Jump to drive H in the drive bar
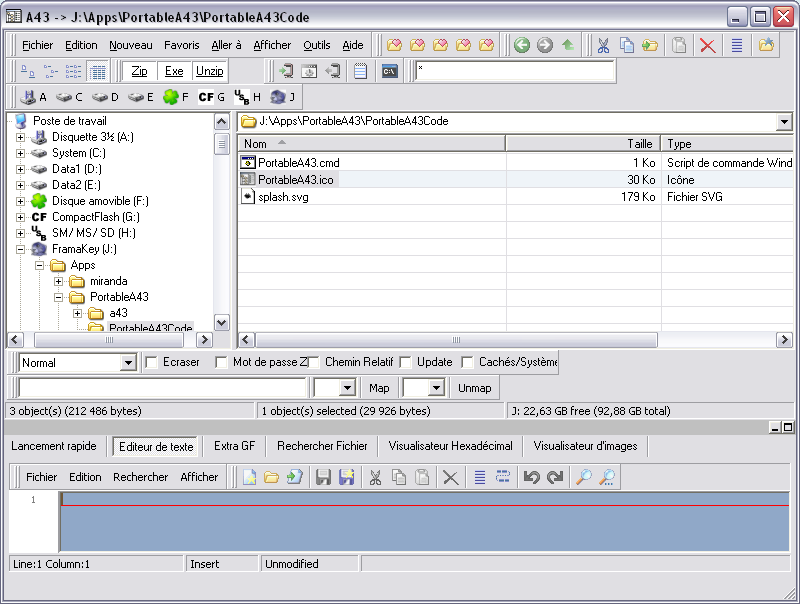 pyautogui.click(x=247, y=97)
